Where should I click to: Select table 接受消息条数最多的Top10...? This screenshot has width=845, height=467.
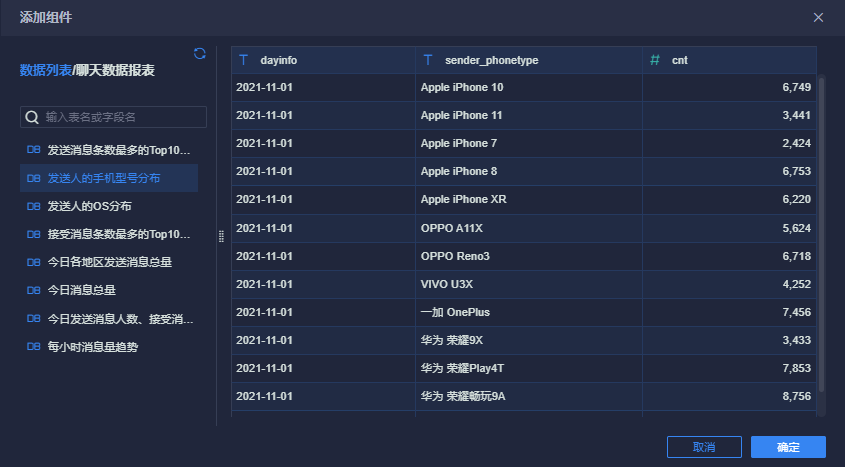109,234
